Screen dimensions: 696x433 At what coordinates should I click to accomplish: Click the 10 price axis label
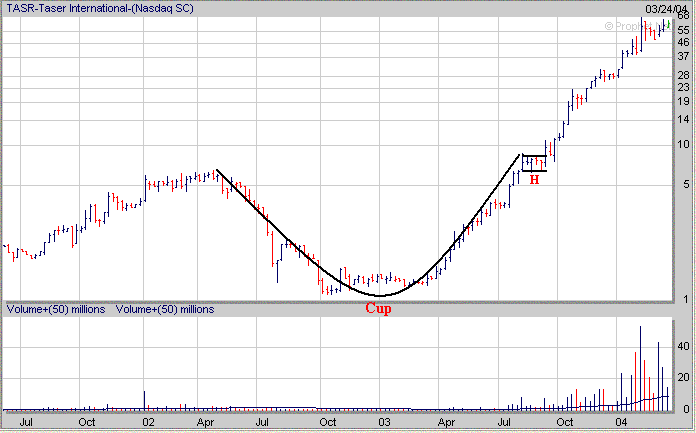684,144
